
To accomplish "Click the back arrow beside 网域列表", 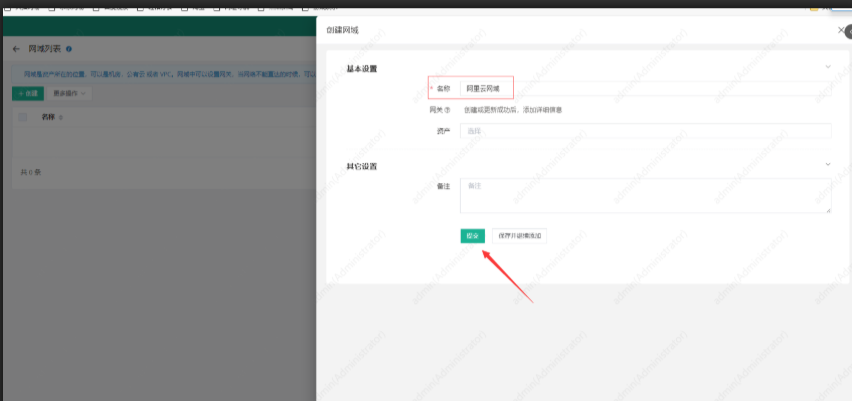I will click(16, 49).
